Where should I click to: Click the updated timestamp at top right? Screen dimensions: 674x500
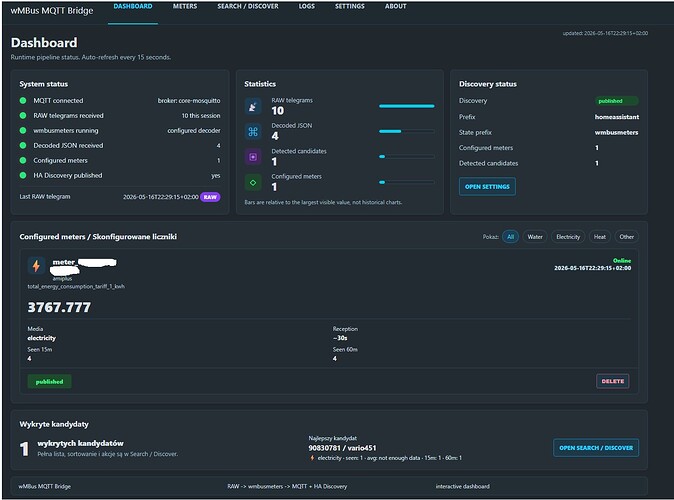(605, 33)
